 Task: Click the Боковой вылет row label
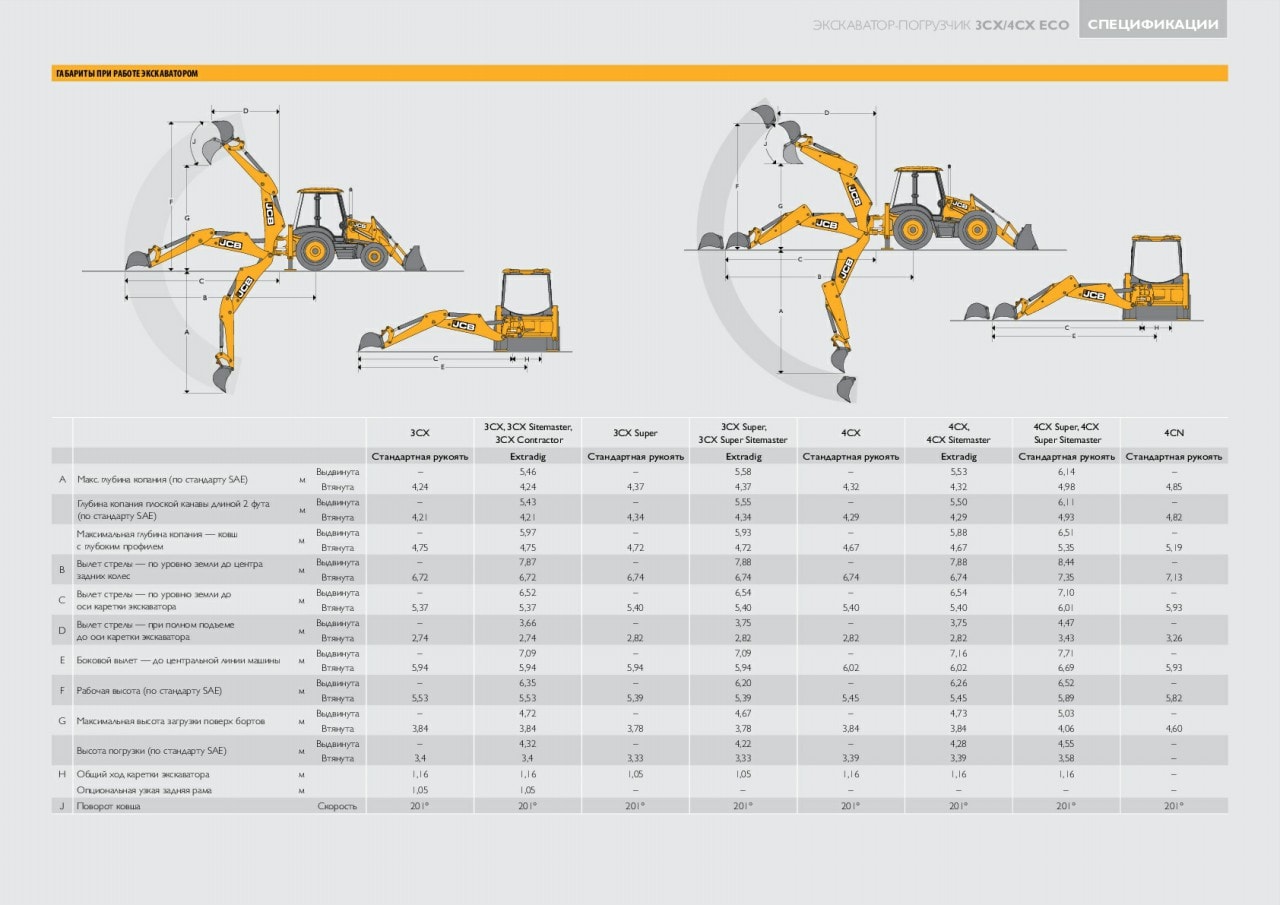pos(178,660)
